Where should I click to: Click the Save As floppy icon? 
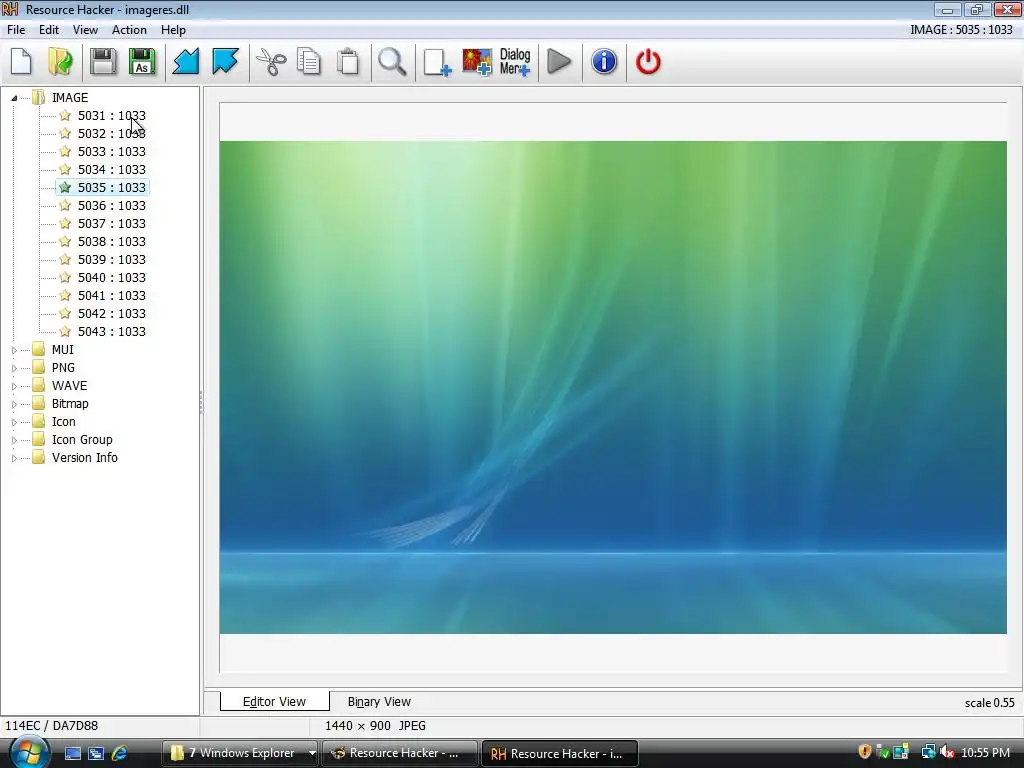pyautogui.click(x=142, y=62)
